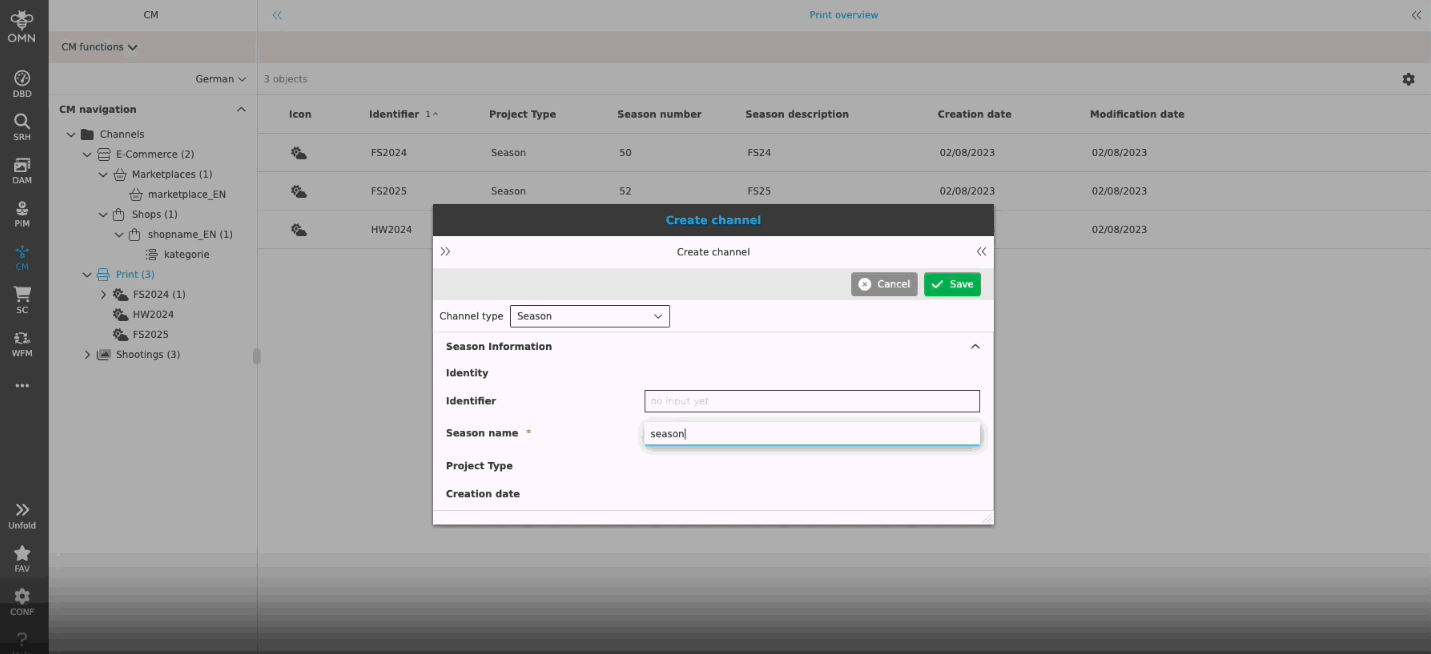Open the Channel type dropdown

tap(589, 316)
